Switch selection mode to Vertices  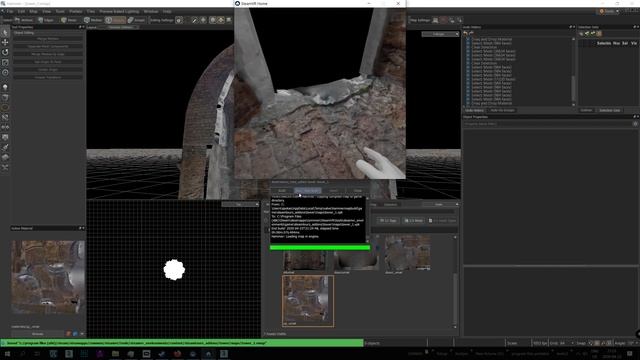(24, 20)
